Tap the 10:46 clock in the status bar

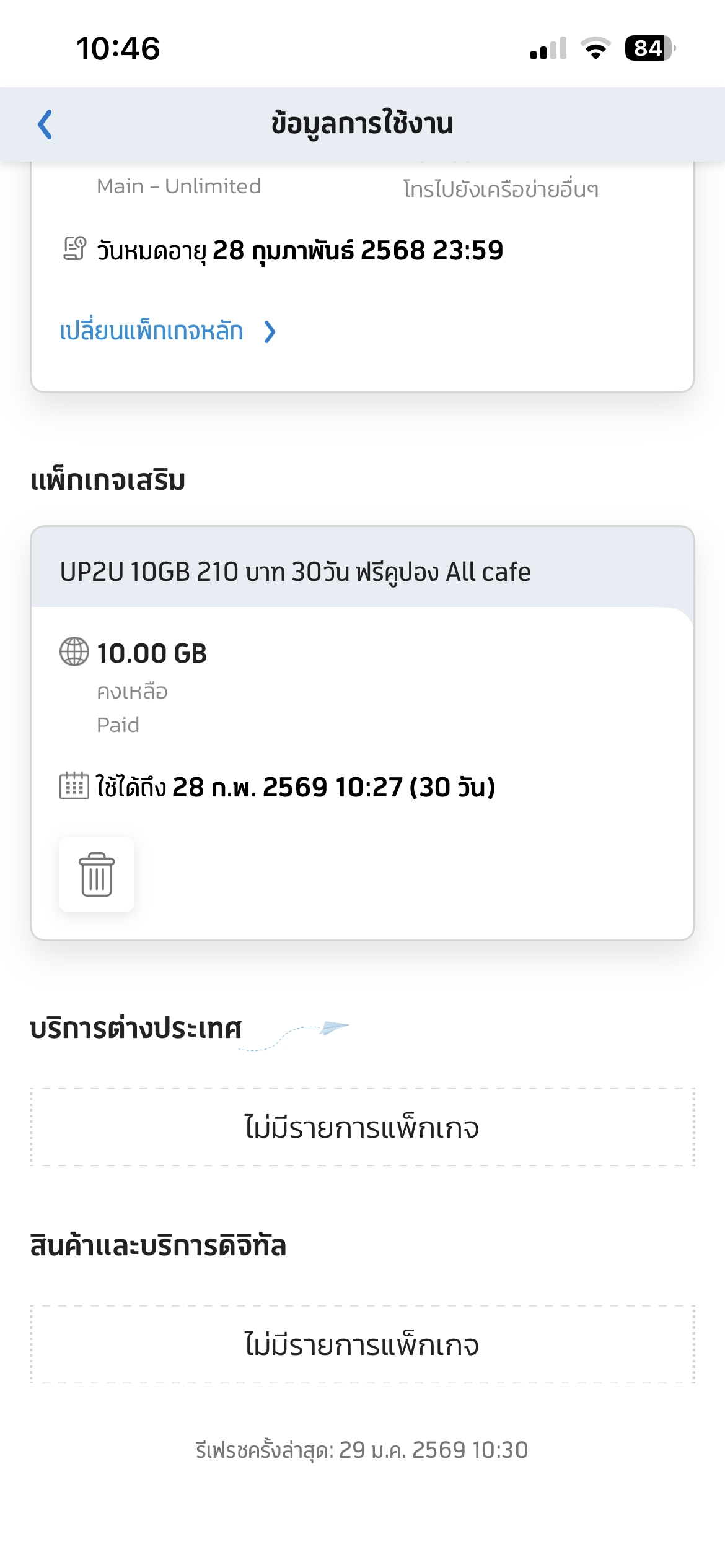coord(118,48)
